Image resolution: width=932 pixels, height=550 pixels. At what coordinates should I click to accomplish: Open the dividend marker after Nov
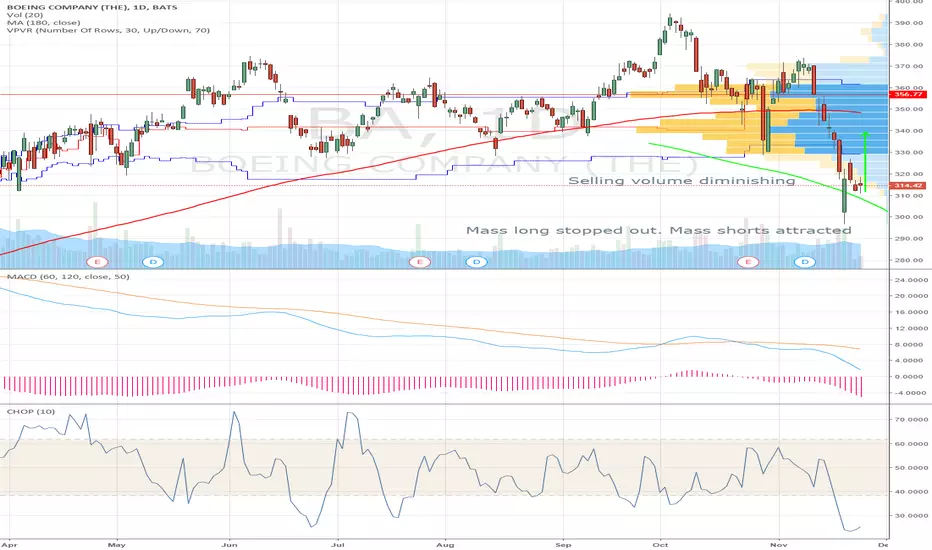pyautogui.click(x=805, y=262)
